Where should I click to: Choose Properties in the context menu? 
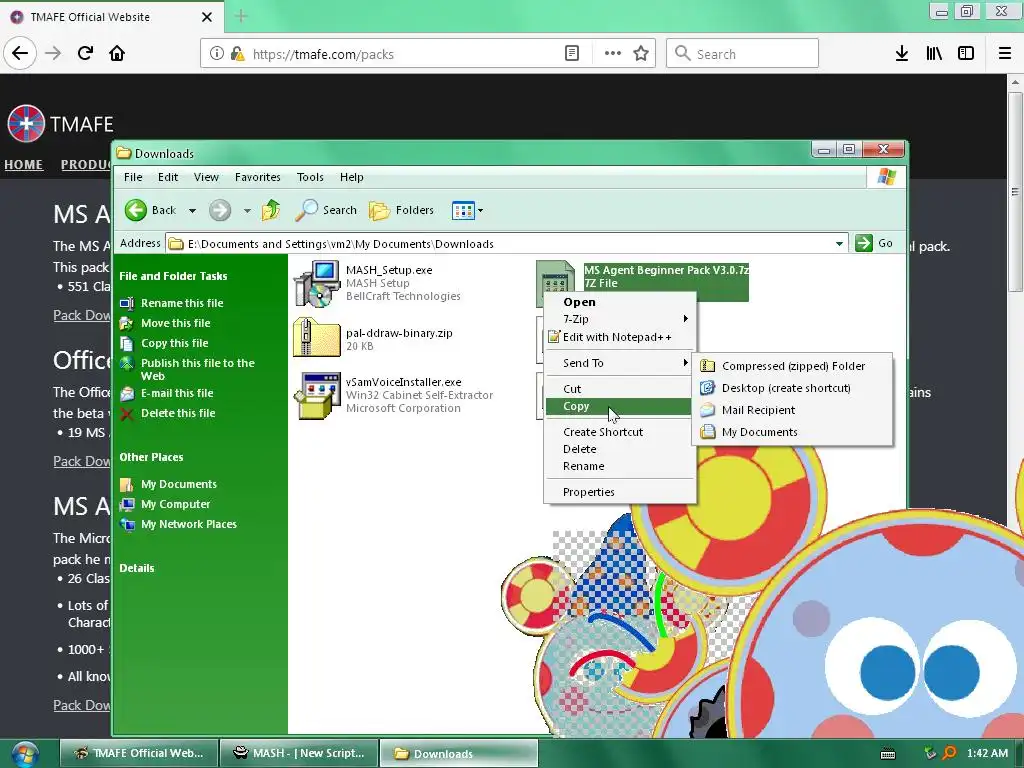pos(620,492)
